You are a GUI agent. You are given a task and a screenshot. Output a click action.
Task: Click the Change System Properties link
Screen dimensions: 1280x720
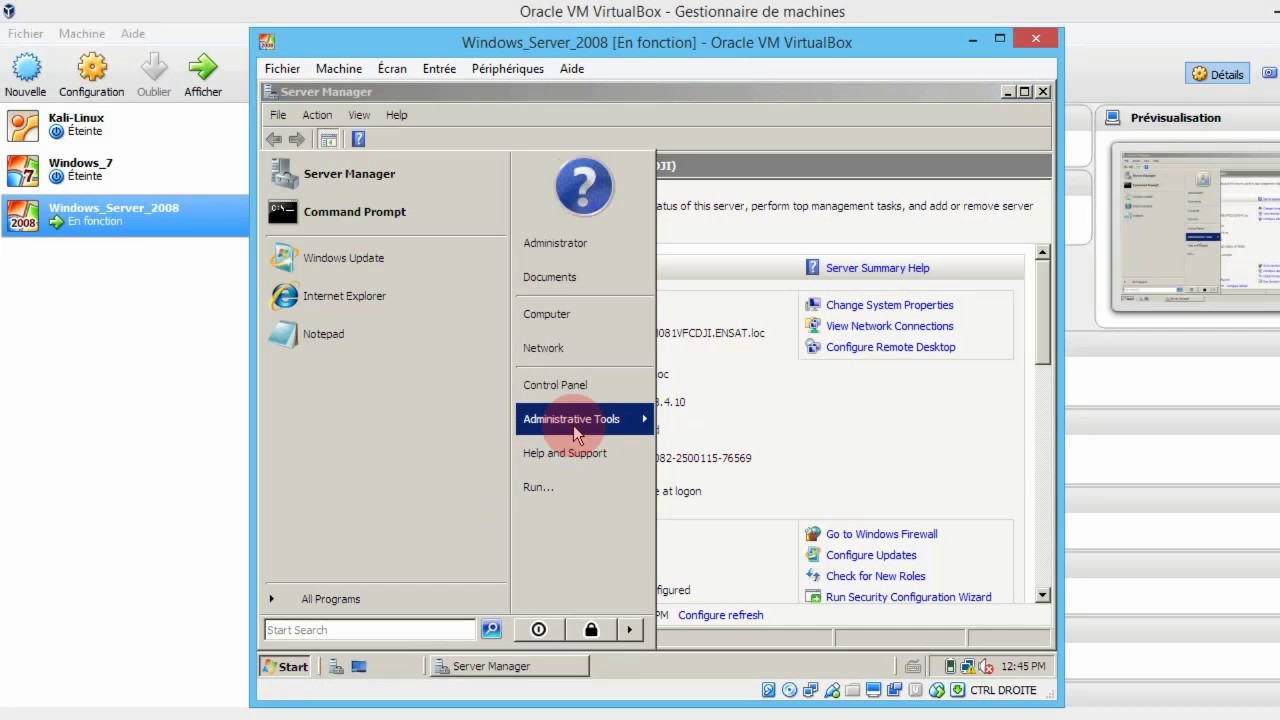click(x=890, y=305)
